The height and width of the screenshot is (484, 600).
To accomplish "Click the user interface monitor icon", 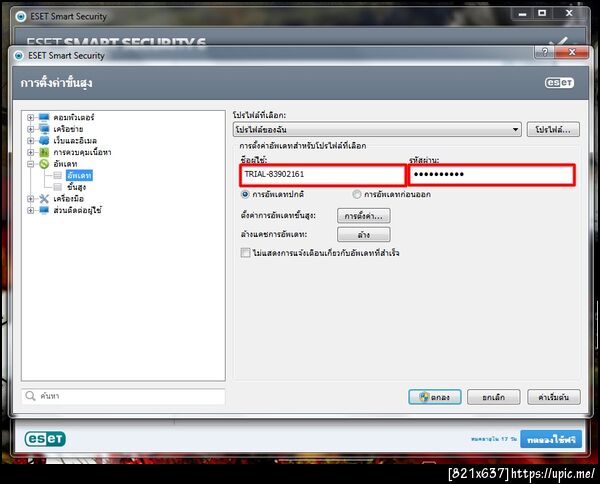I will (44, 210).
